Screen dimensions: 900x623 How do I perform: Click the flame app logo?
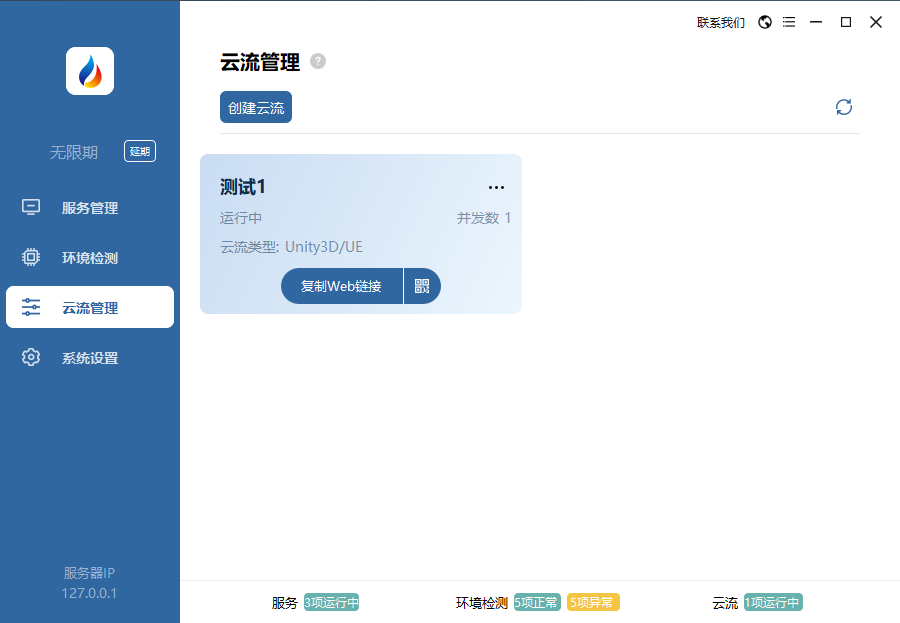(x=90, y=71)
